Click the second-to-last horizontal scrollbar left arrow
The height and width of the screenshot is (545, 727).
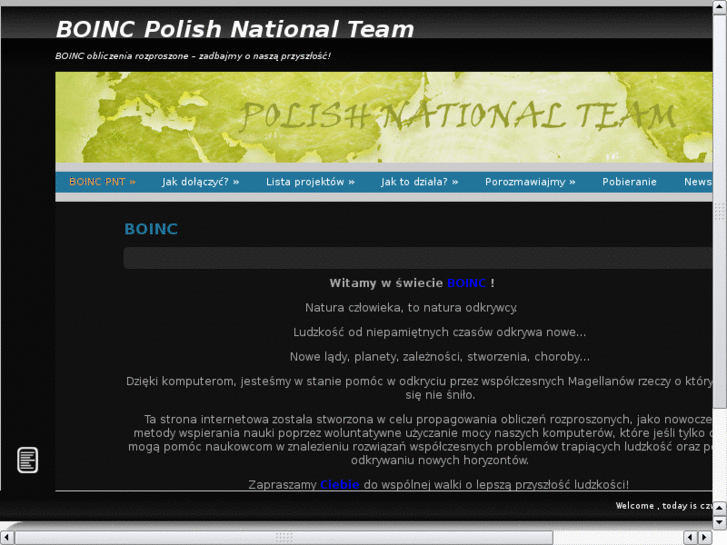(690, 538)
